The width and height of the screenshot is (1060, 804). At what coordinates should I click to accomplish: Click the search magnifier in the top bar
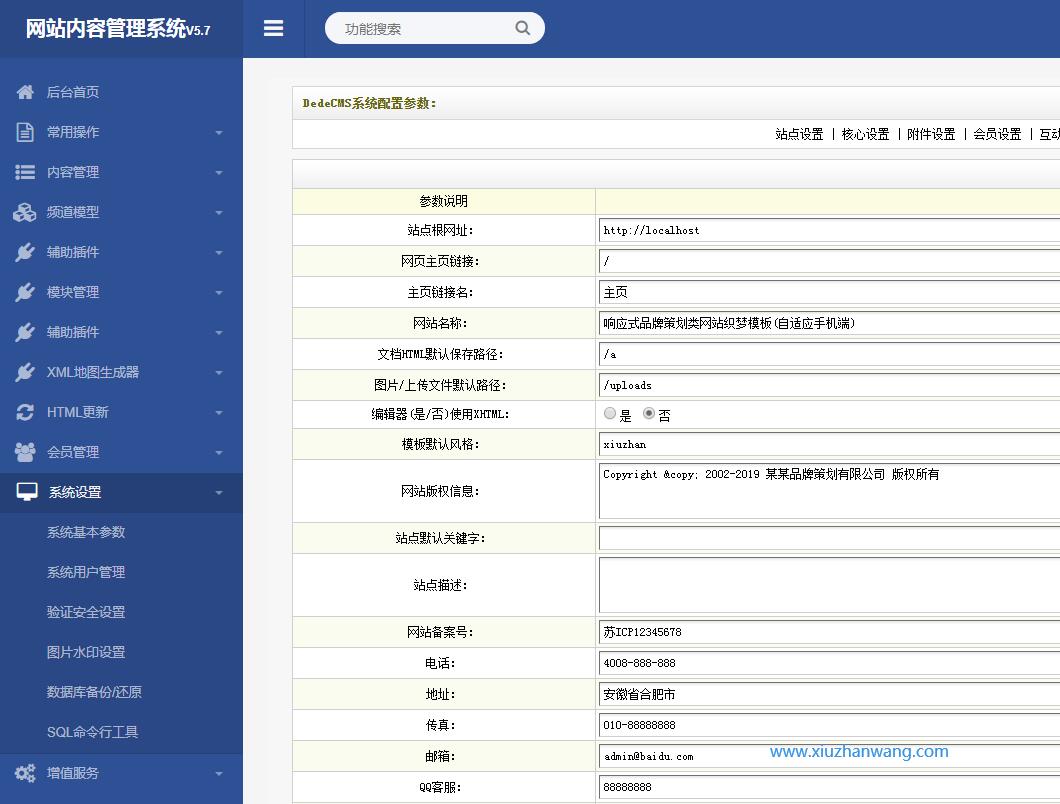pos(522,28)
